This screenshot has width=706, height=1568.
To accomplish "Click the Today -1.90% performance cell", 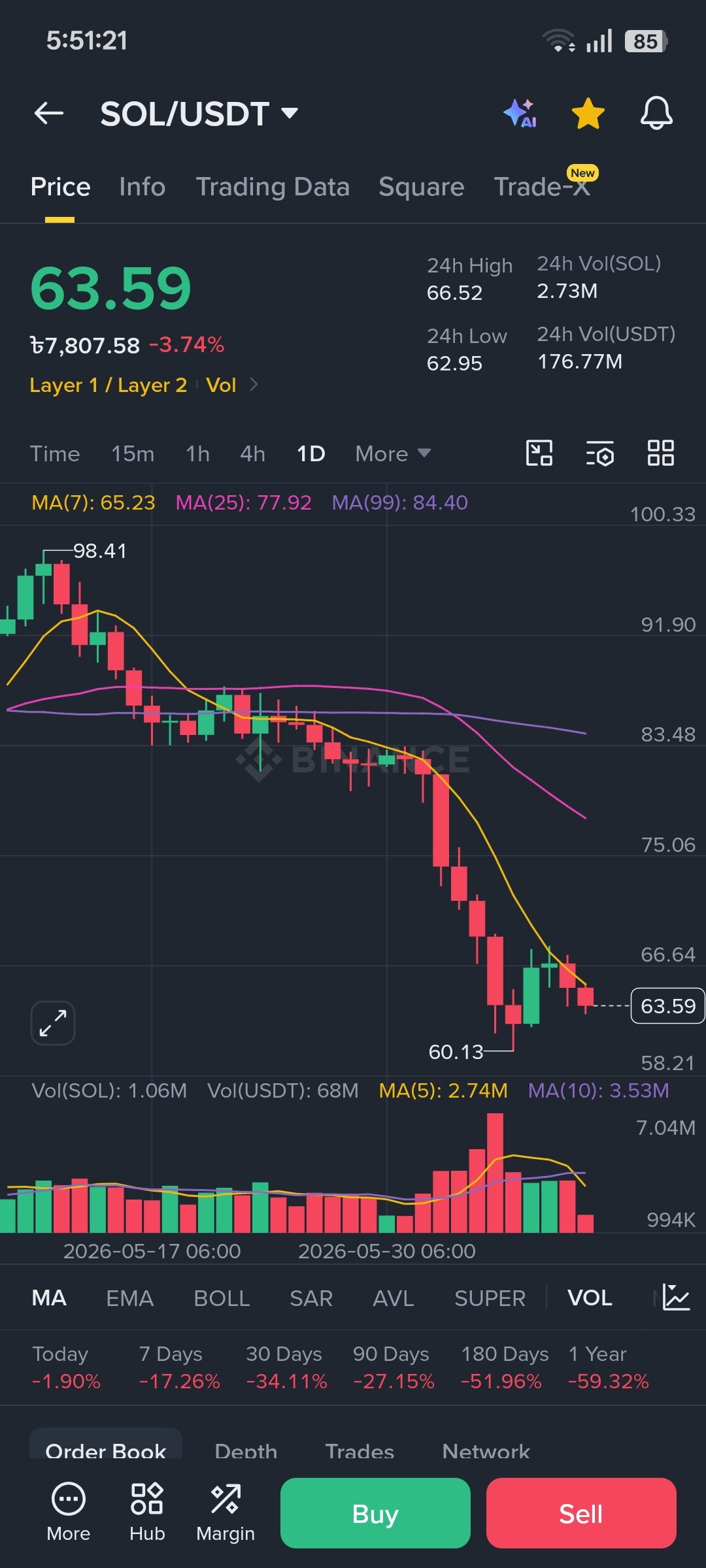I will [66, 1367].
